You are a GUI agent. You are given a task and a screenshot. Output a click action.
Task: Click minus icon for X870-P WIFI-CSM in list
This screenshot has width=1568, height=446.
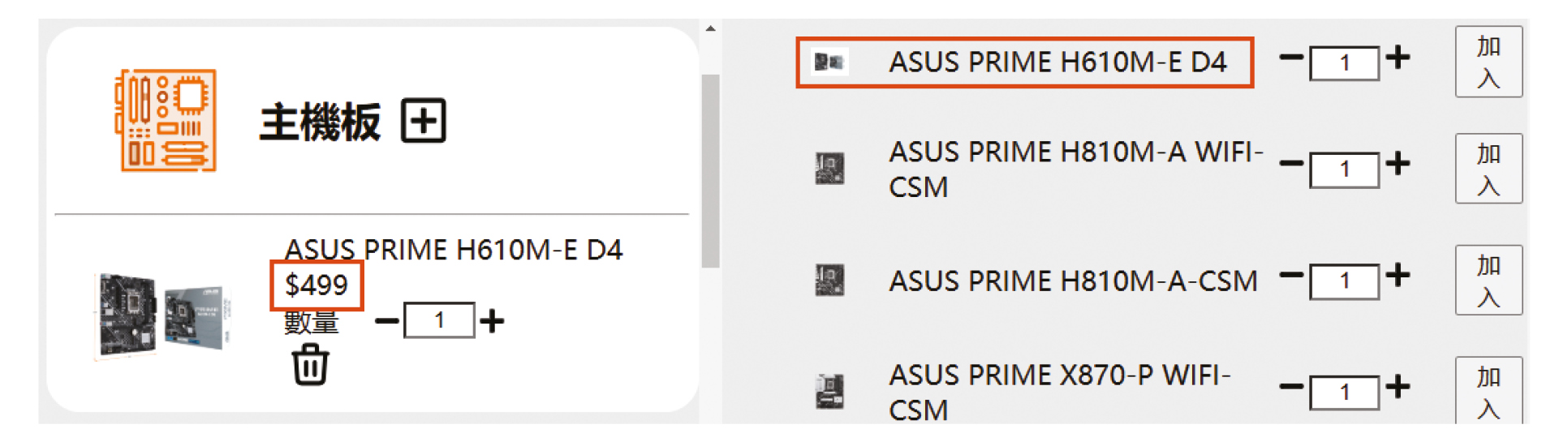coord(1291,387)
